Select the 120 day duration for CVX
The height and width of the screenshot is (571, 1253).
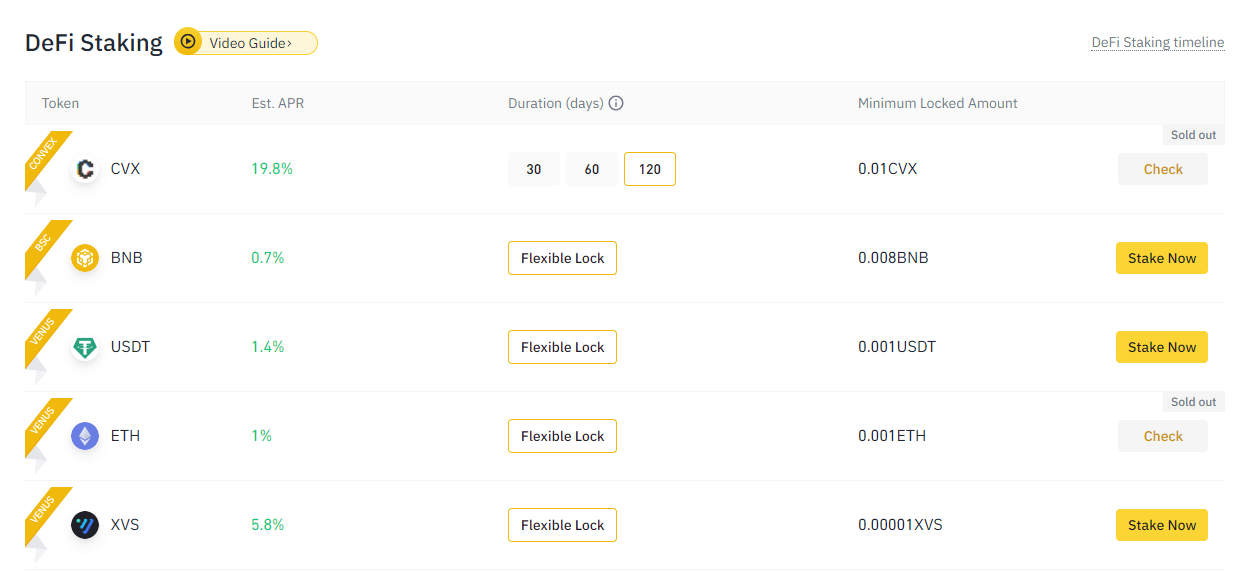(650, 169)
